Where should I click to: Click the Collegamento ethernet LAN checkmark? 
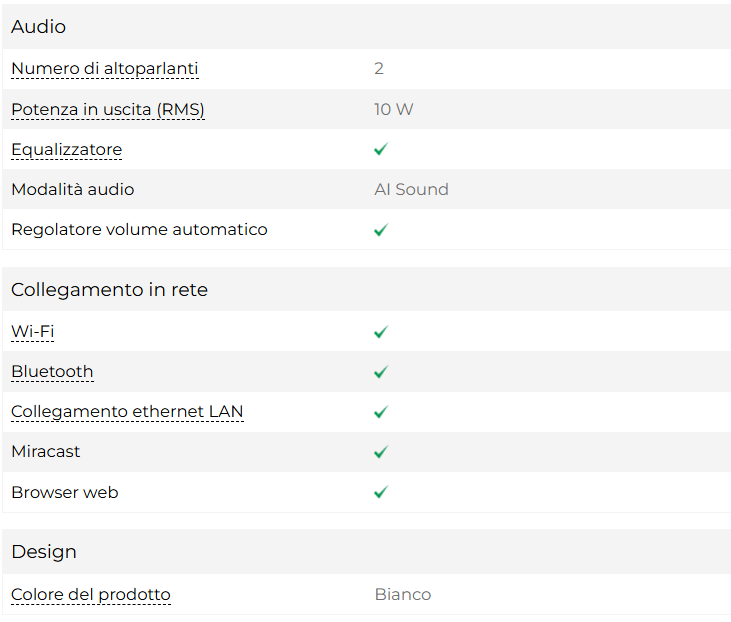(x=381, y=412)
